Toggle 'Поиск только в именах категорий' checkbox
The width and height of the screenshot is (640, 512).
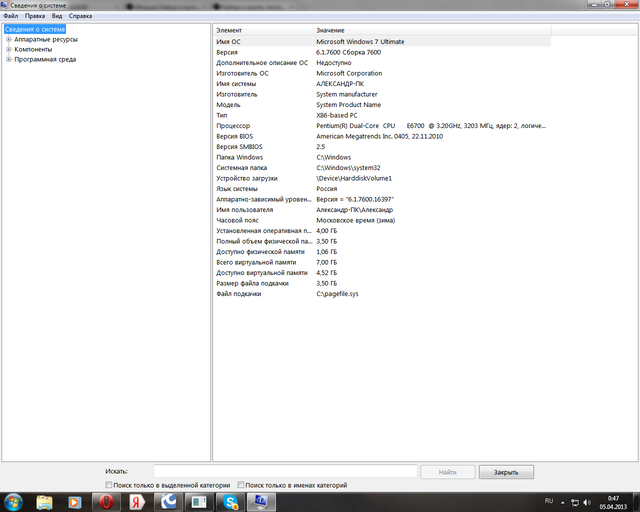[x=240, y=485]
